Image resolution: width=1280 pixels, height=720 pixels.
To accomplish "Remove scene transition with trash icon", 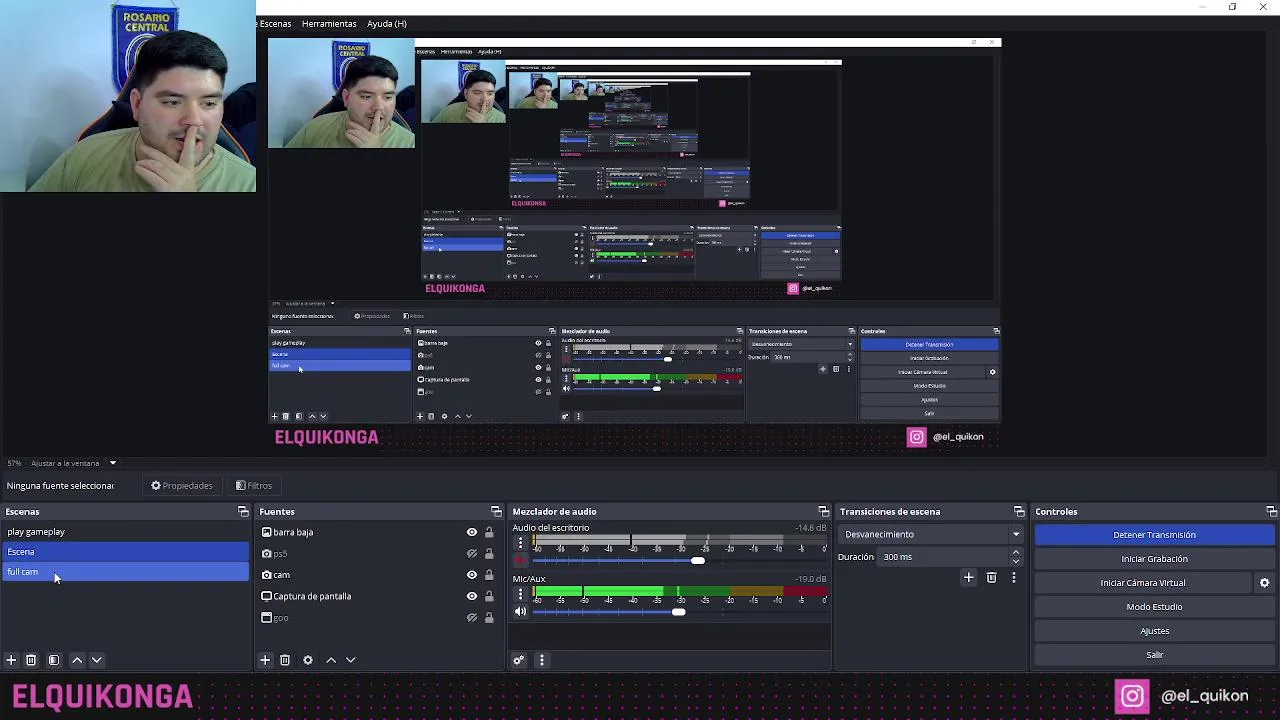I will pos(991,577).
